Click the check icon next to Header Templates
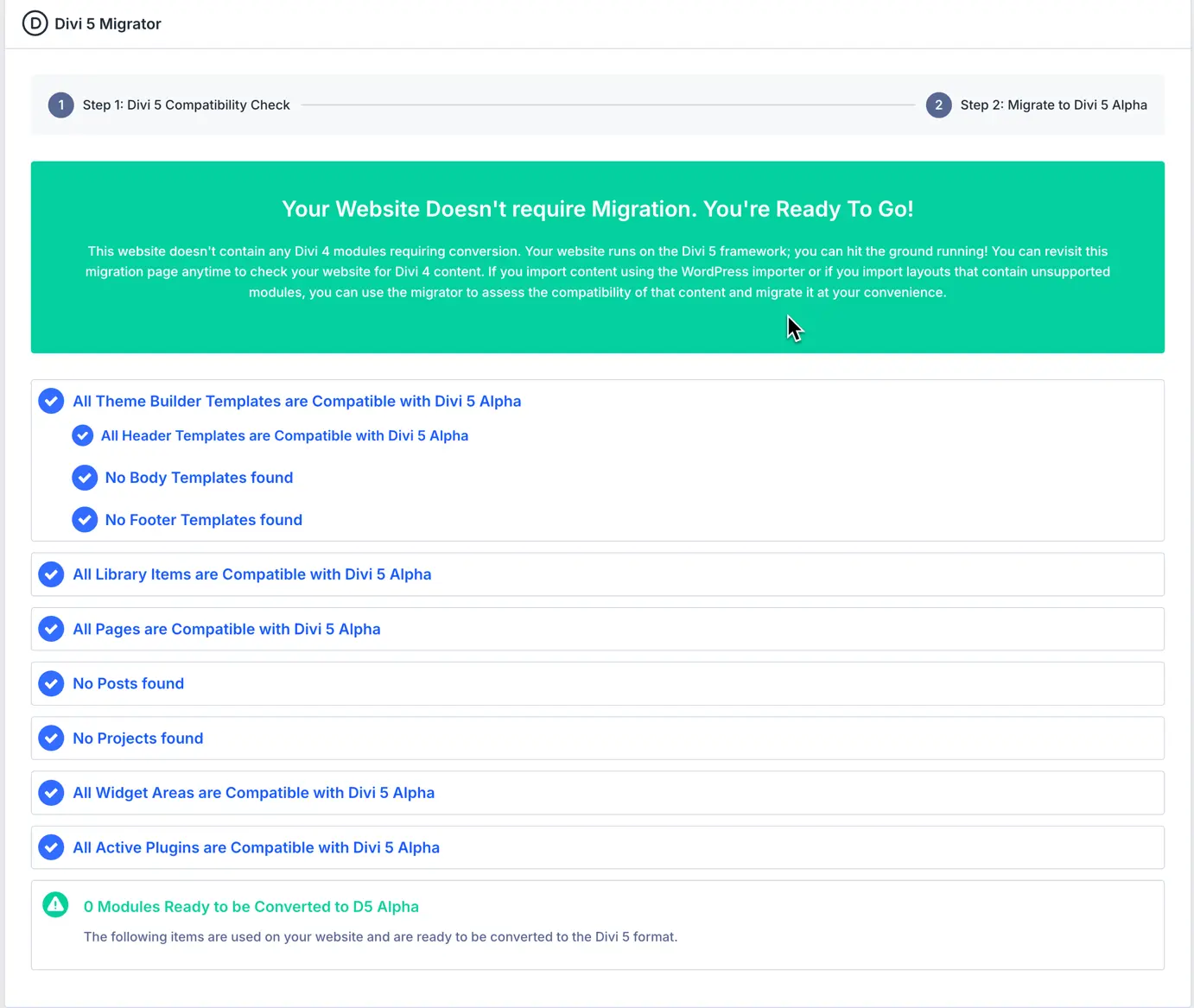This screenshot has width=1194, height=1008. coord(82,435)
